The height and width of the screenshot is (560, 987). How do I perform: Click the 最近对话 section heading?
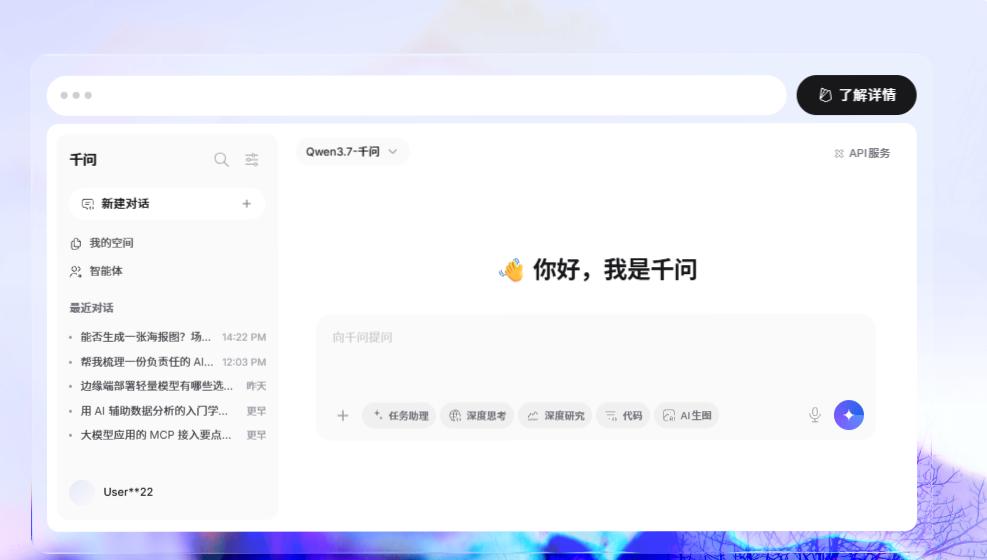point(91,308)
